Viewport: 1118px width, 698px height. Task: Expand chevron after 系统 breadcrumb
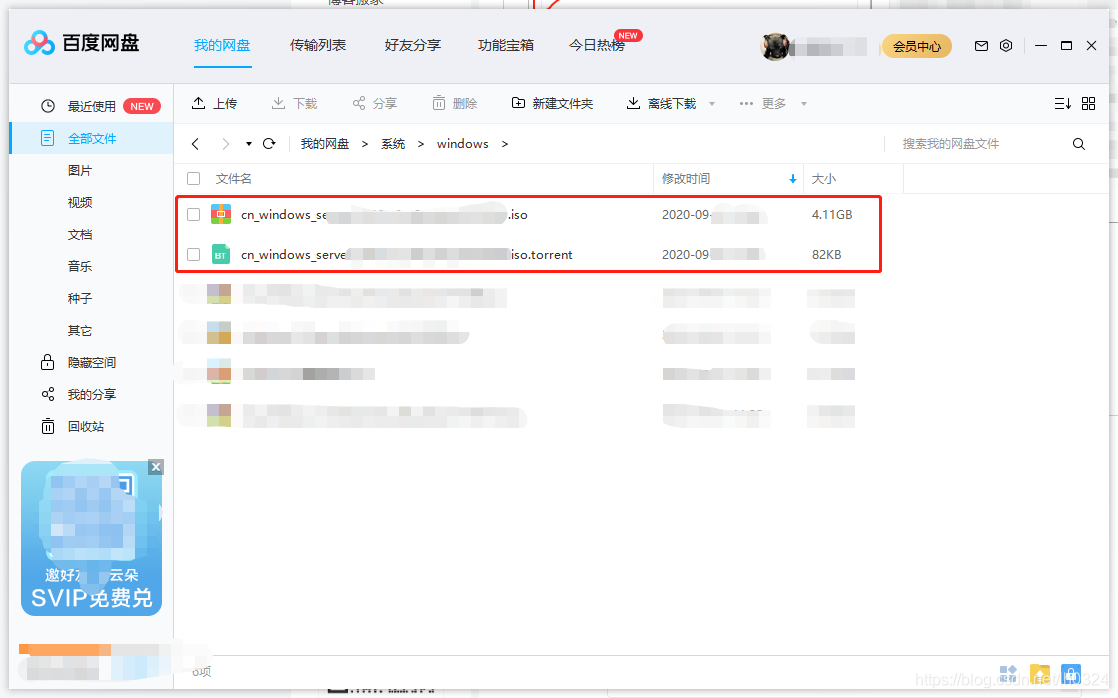click(x=421, y=144)
